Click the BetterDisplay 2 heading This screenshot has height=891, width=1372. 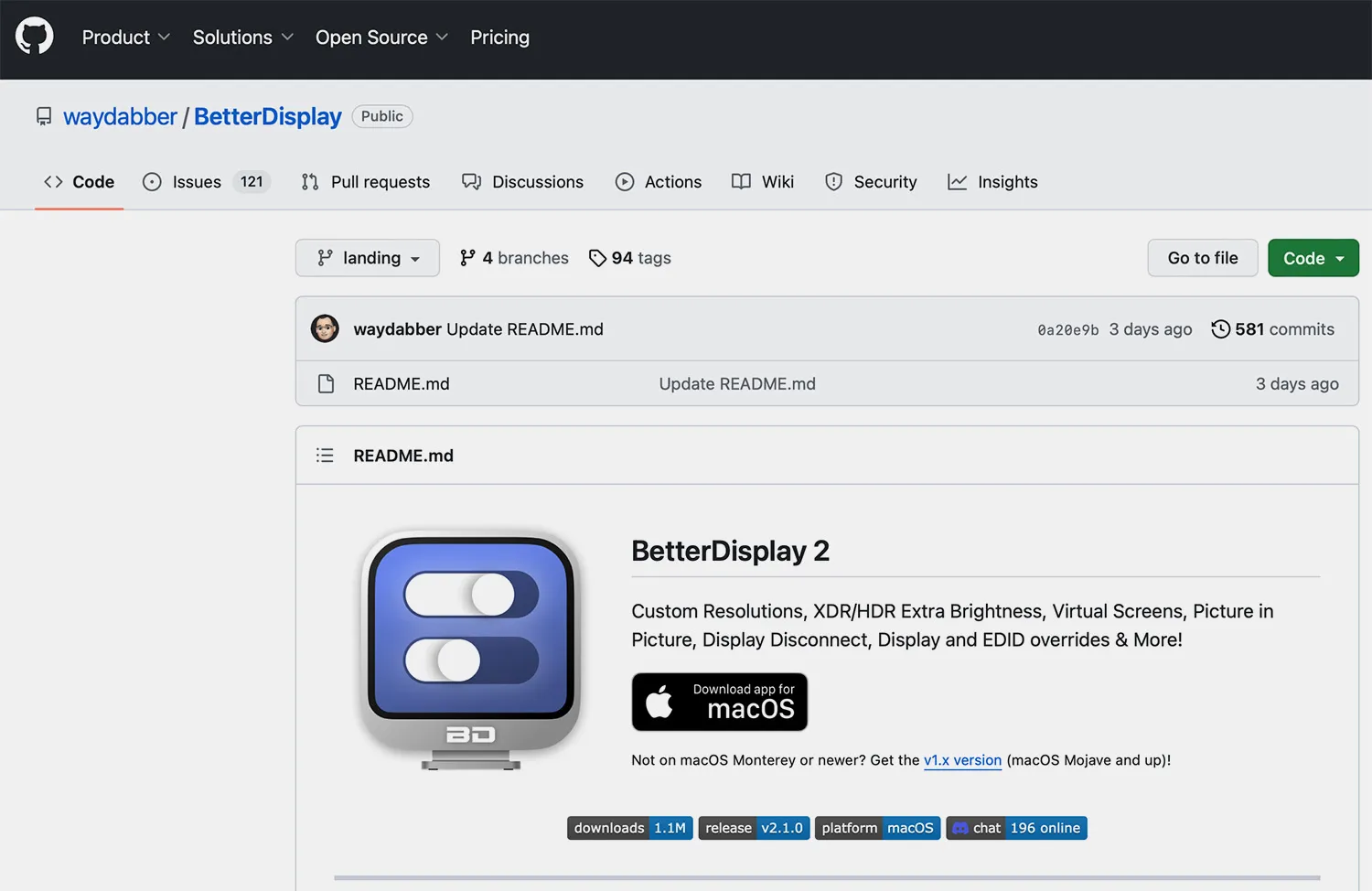click(730, 551)
